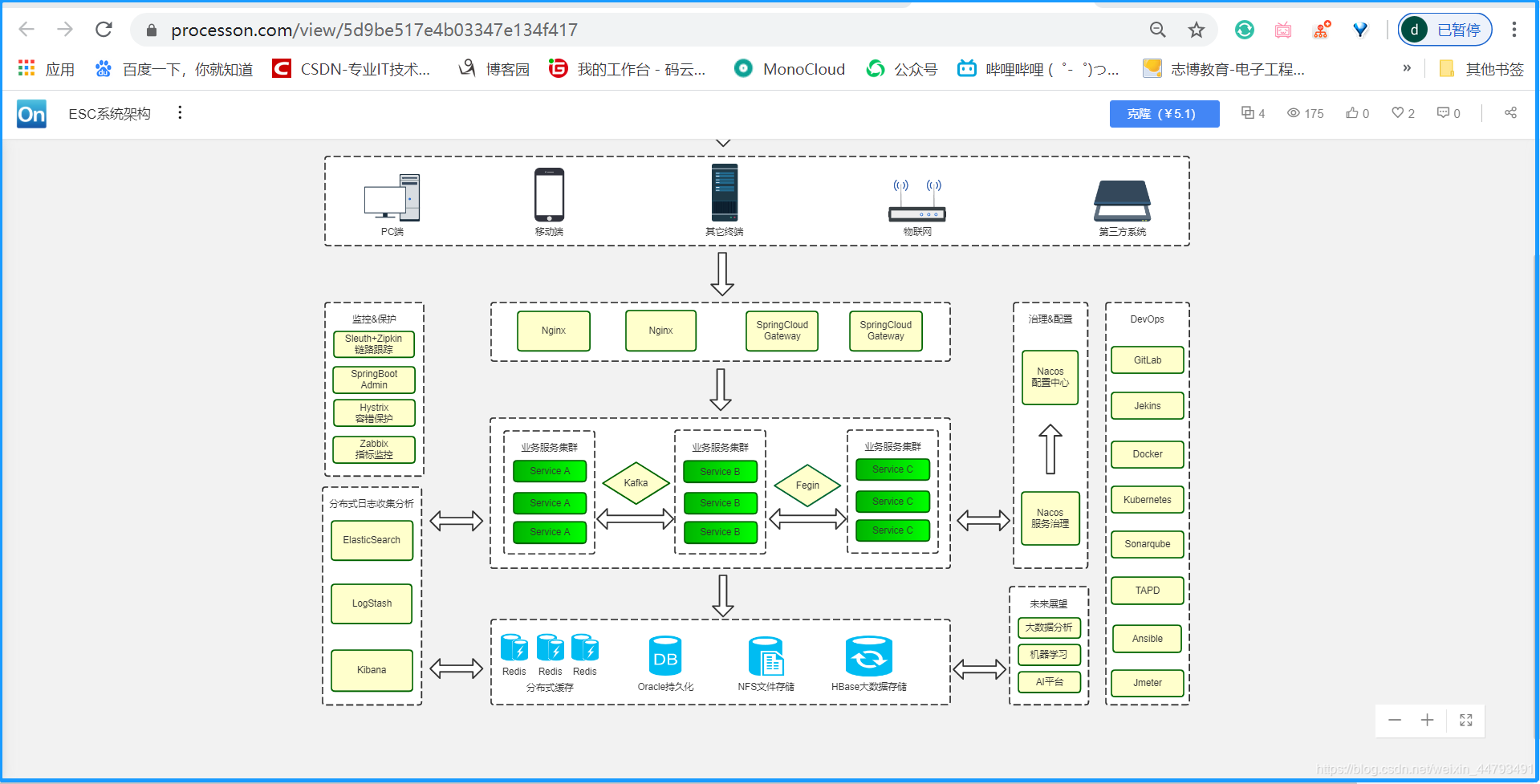Open Chrome's three-dot menu

[x=1514, y=30]
